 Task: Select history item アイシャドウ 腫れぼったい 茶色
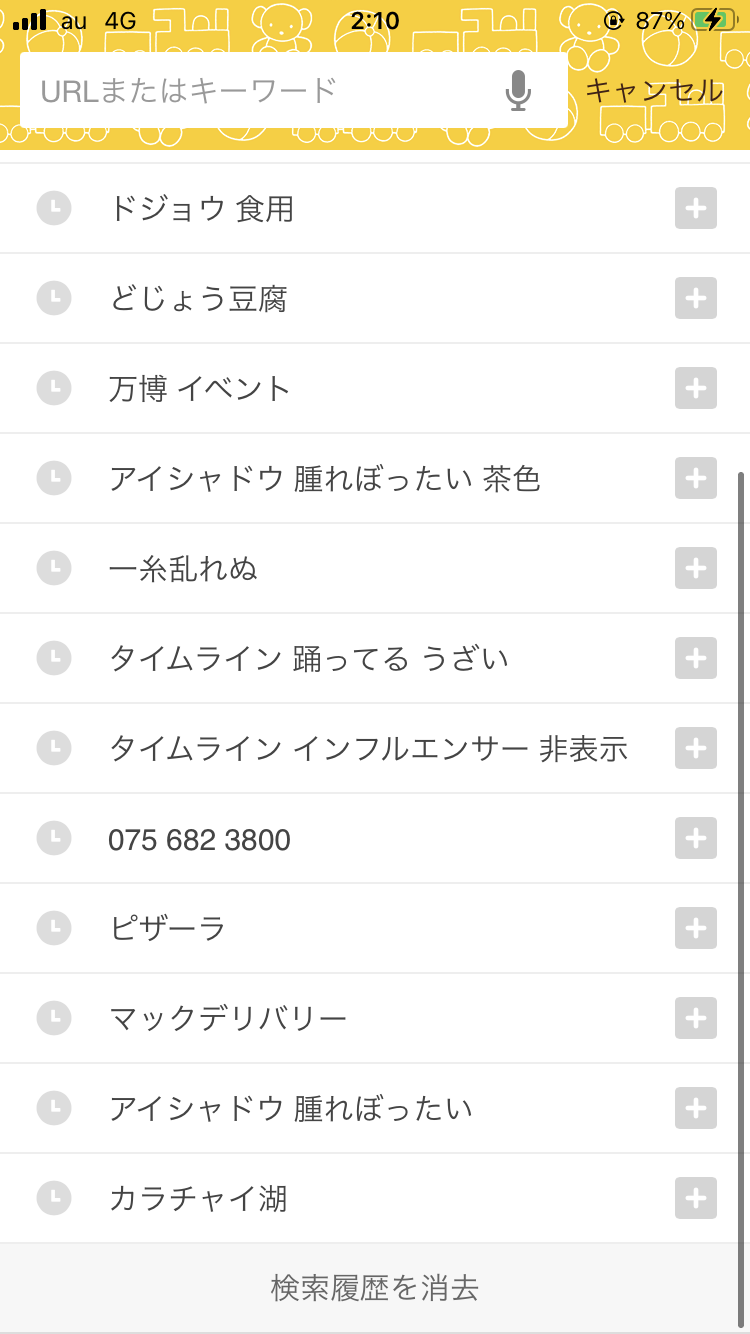tap(324, 478)
